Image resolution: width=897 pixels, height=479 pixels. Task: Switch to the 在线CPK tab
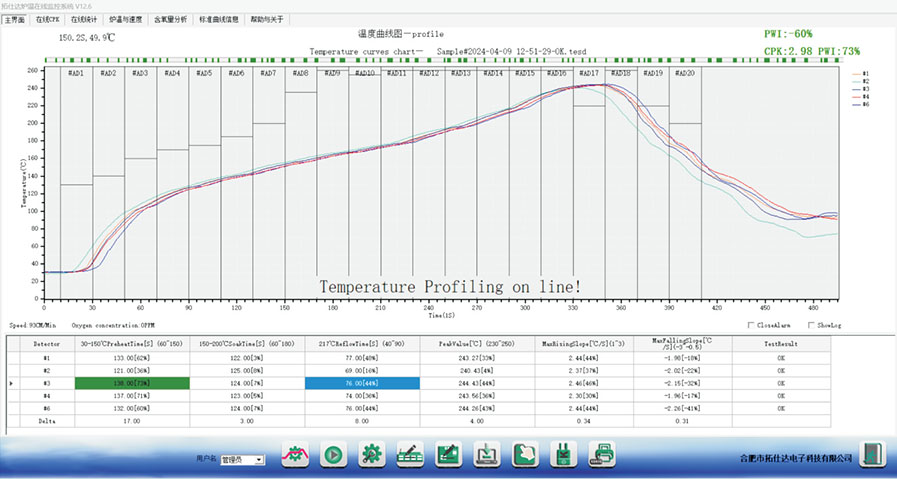pos(47,18)
